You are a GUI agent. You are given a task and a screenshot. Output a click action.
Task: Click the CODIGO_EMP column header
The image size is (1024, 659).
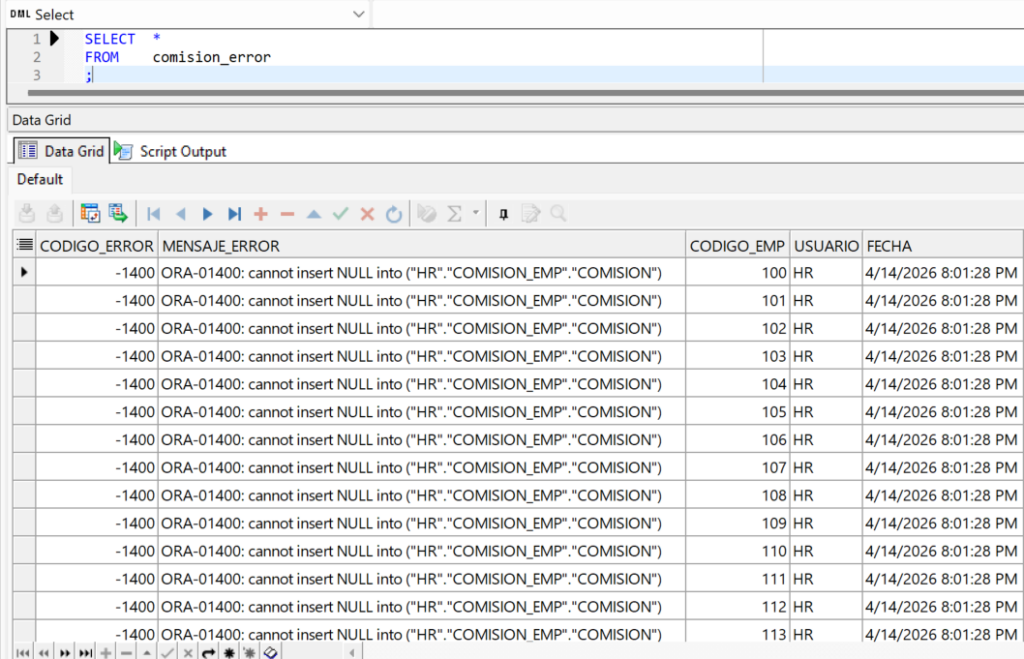pyautogui.click(x=737, y=246)
